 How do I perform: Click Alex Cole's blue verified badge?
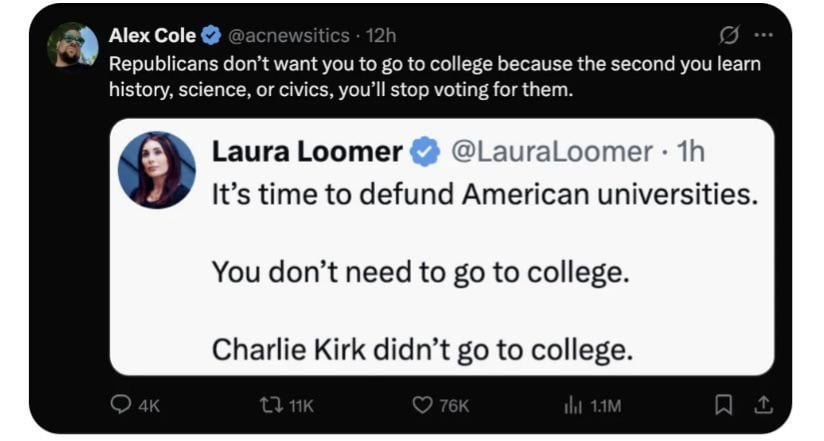pyautogui.click(x=211, y=36)
